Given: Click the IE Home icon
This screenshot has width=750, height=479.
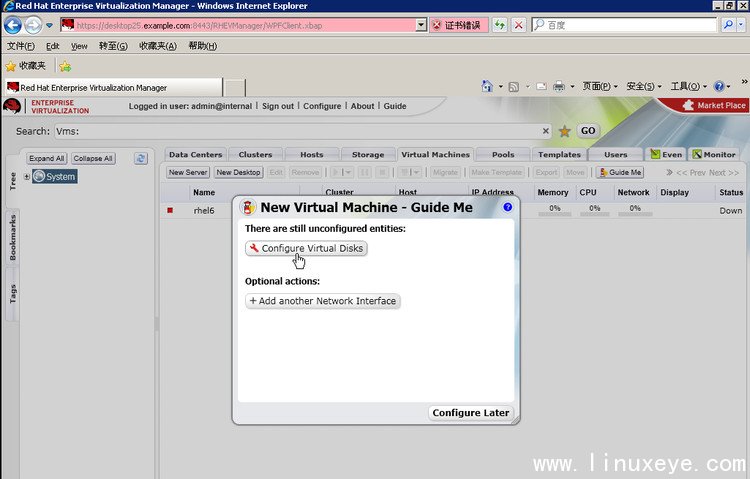Looking at the screenshot, I should click(x=487, y=86).
